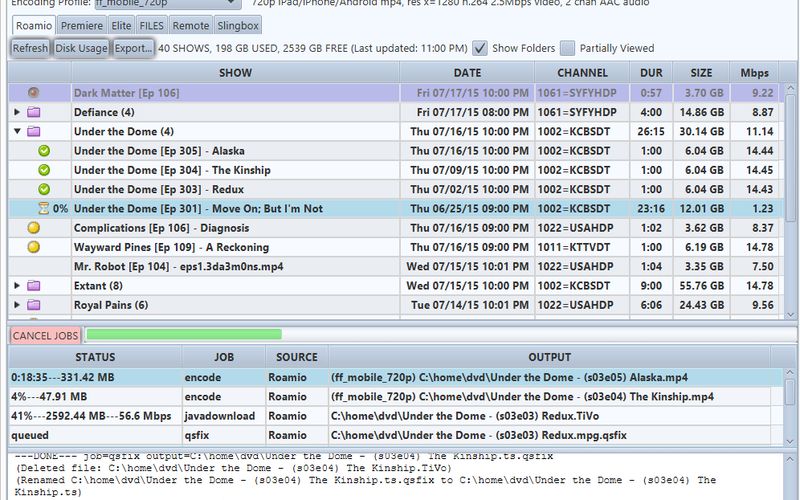Viewport: 800px width, 500px height.
Task: Click the Redux.TiVo output path
Action: click(x=465, y=416)
